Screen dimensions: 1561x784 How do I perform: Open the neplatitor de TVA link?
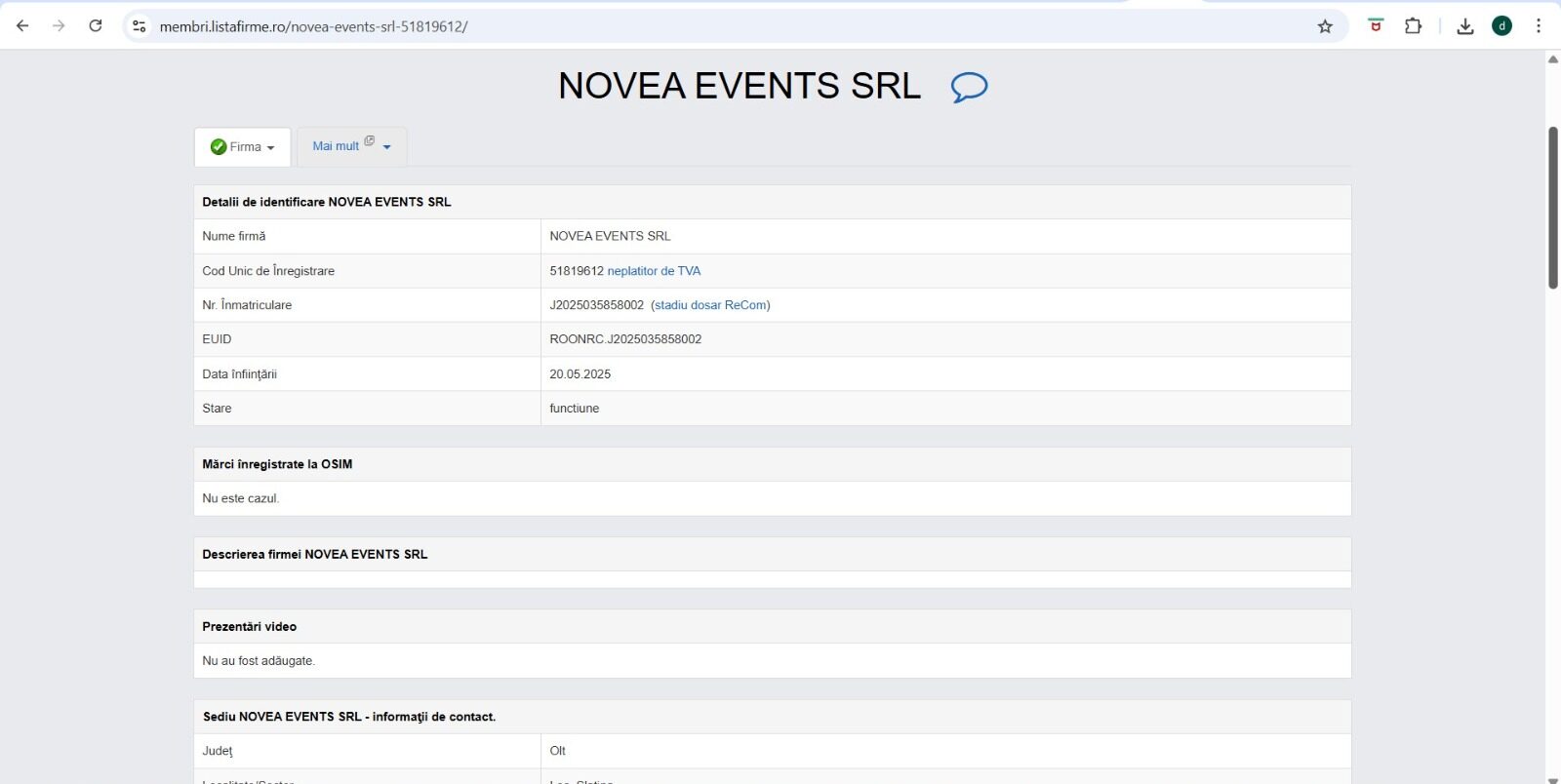654,271
